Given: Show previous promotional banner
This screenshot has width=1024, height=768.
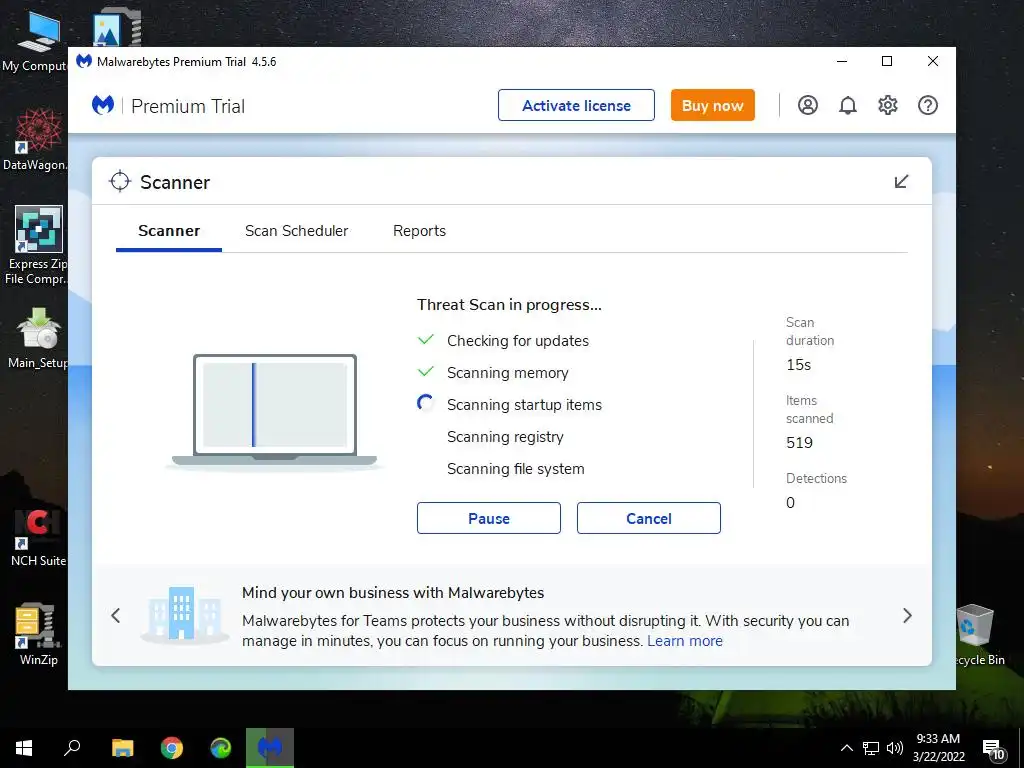Looking at the screenshot, I should point(116,615).
